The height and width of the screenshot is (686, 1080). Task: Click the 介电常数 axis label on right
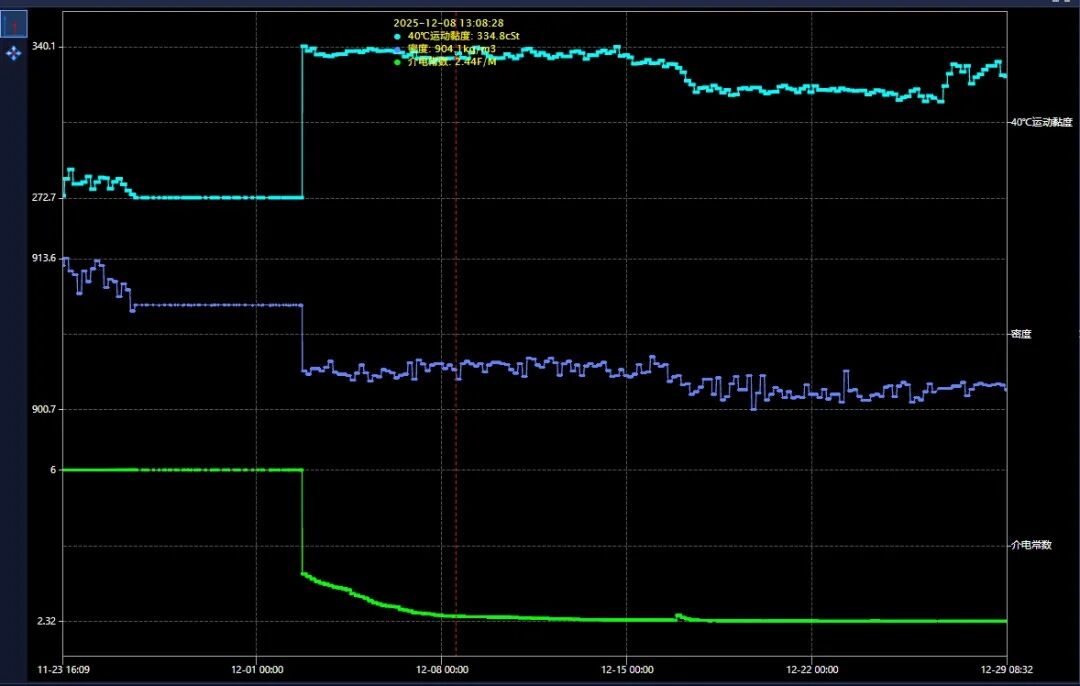tap(1031, 545)
